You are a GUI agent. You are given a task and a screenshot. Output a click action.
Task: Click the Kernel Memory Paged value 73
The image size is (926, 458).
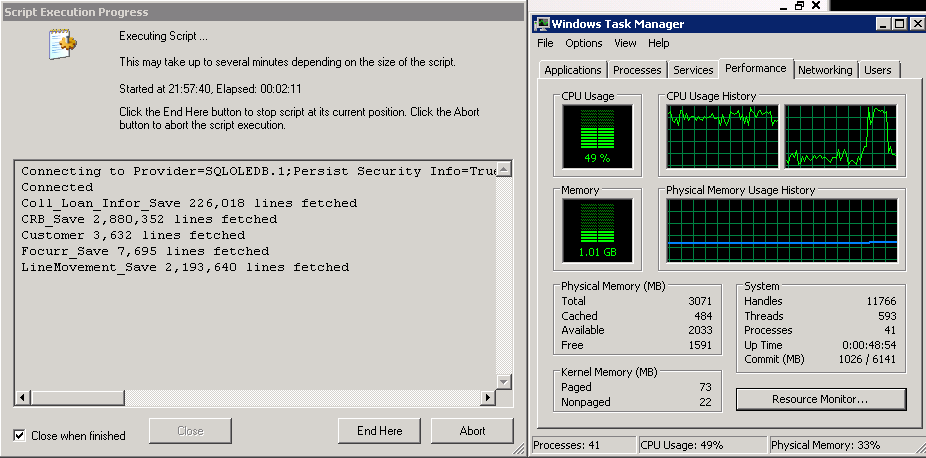pos(706,387)
